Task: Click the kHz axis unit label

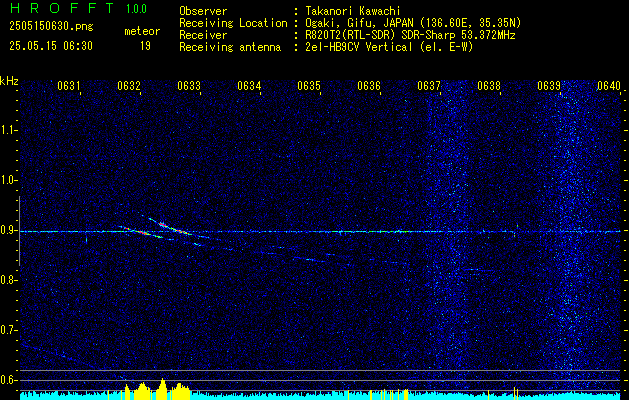Action: point(9,81)
